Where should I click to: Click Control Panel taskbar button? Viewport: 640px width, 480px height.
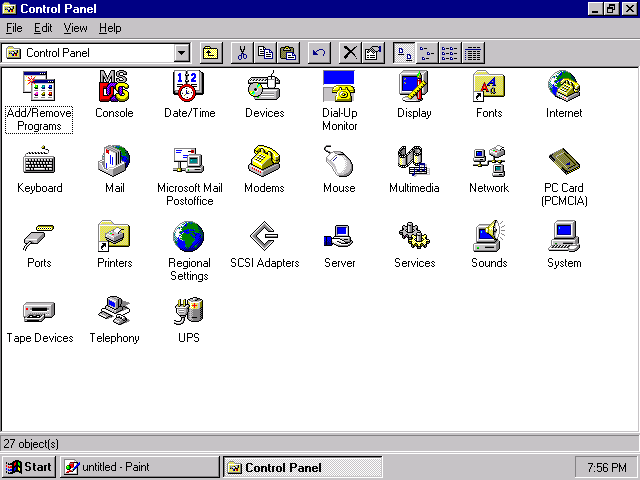click(x=302, y=467)
